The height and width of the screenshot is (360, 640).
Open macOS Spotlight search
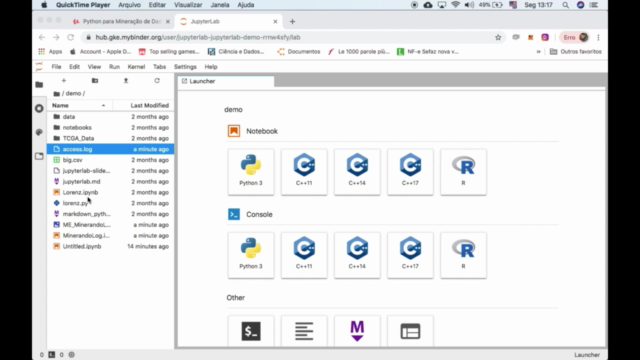(x=565, y=5)
